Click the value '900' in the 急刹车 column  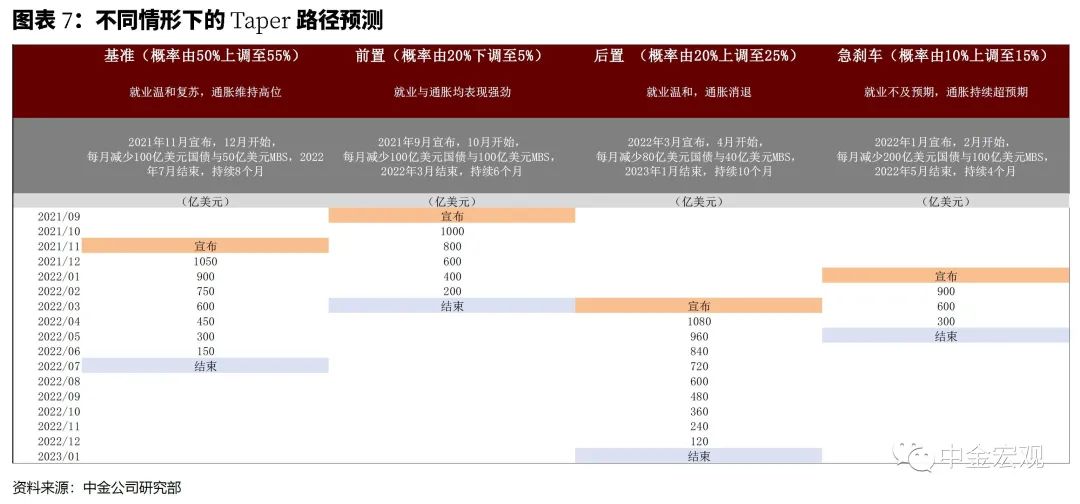(x=946, y=291)
